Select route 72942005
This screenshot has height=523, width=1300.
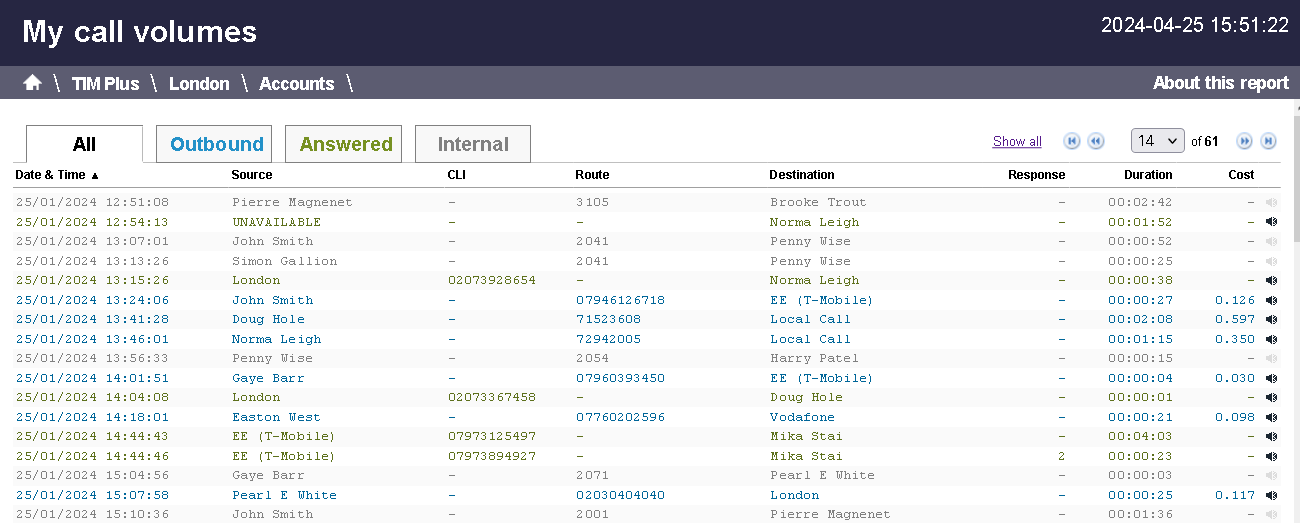[608, 339]
